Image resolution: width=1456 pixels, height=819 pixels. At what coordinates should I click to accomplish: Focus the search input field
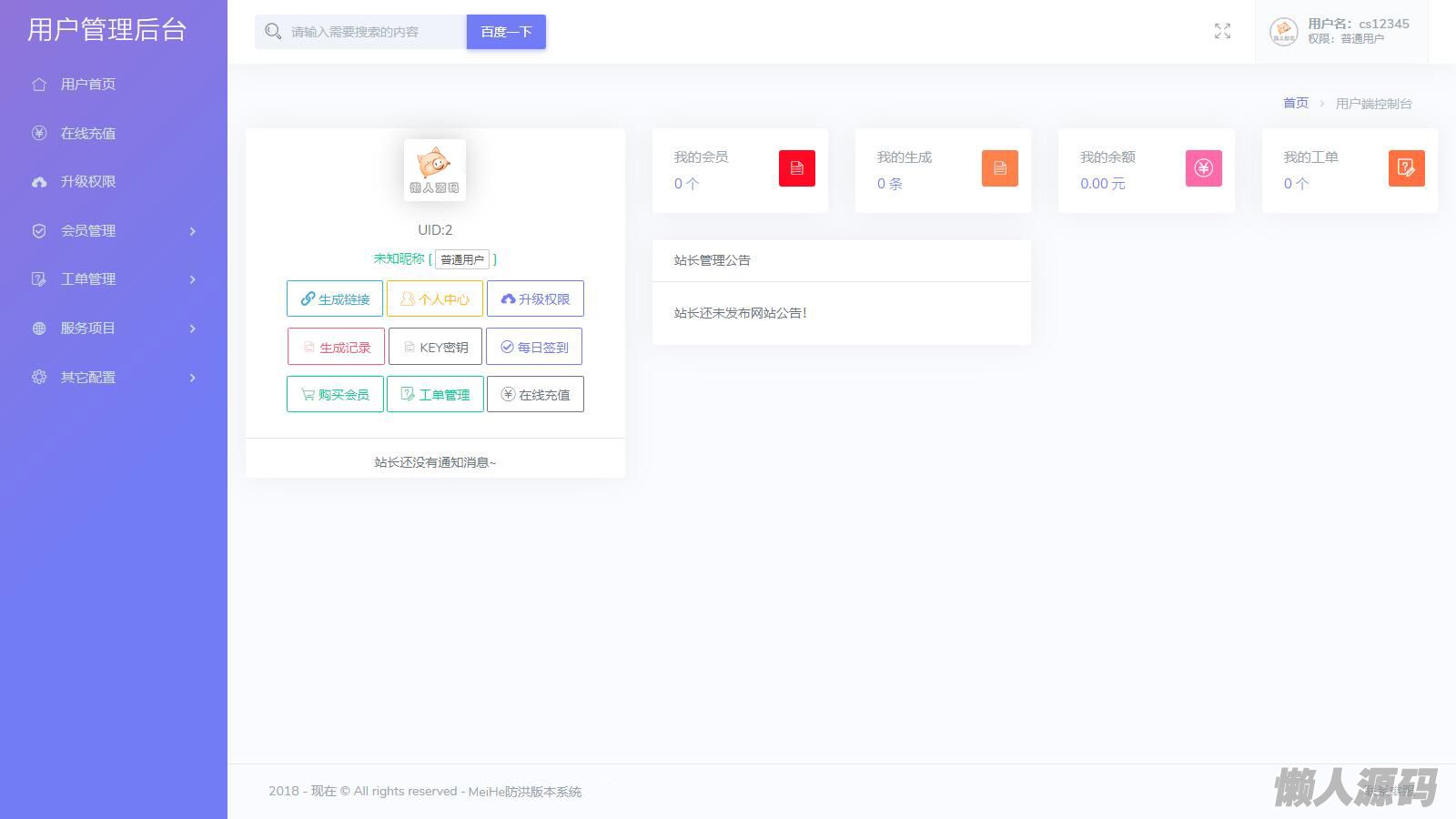[x=373, y=32]
